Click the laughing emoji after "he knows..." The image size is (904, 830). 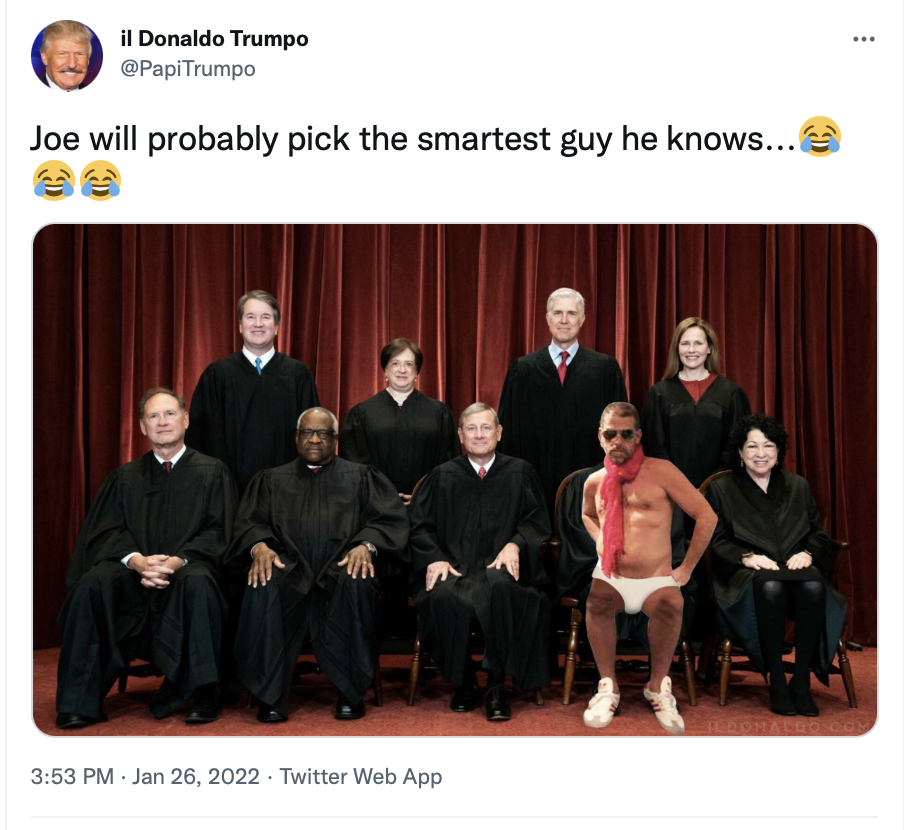click(x=820, y=137)
